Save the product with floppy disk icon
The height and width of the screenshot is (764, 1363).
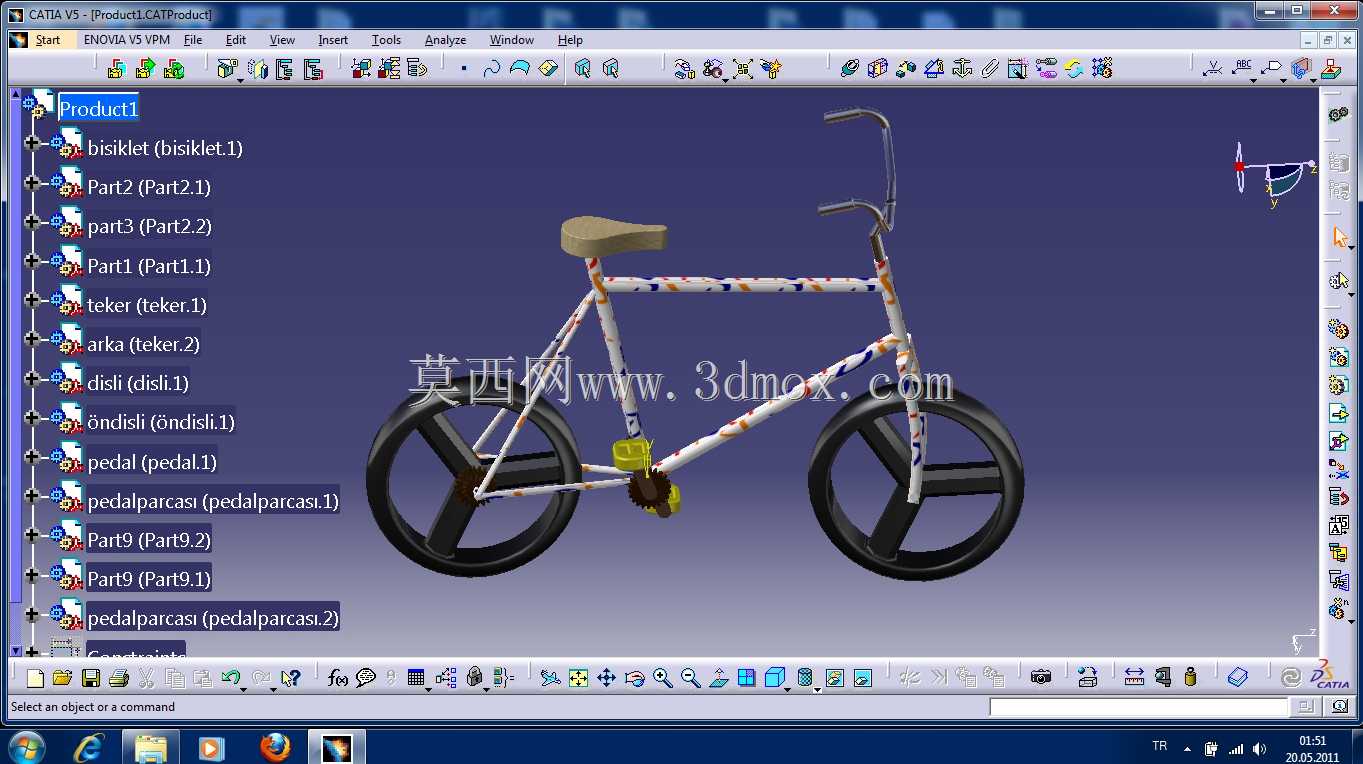coord(90,678)
